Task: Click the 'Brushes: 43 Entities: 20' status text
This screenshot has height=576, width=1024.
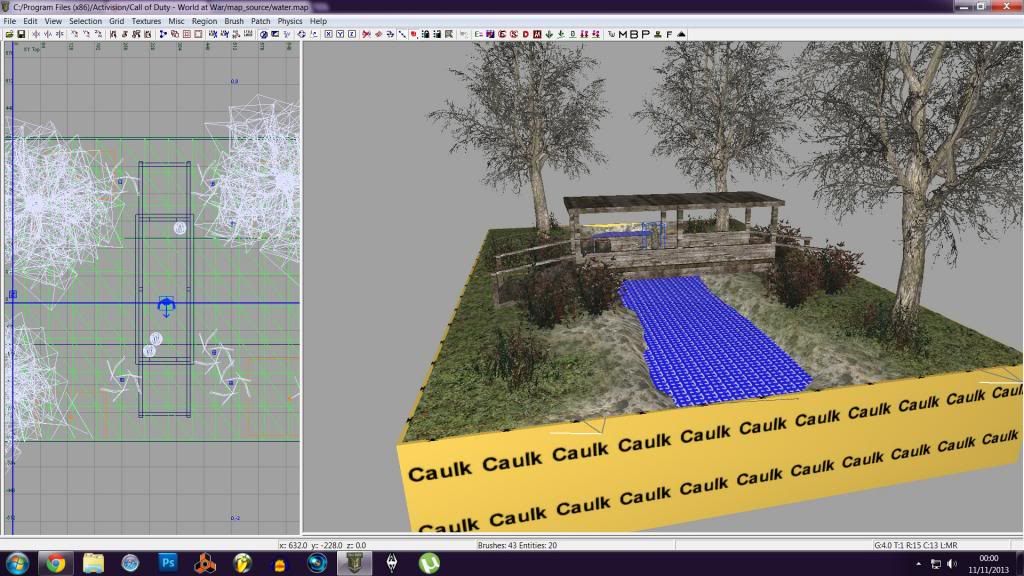Action: (517, 545)
